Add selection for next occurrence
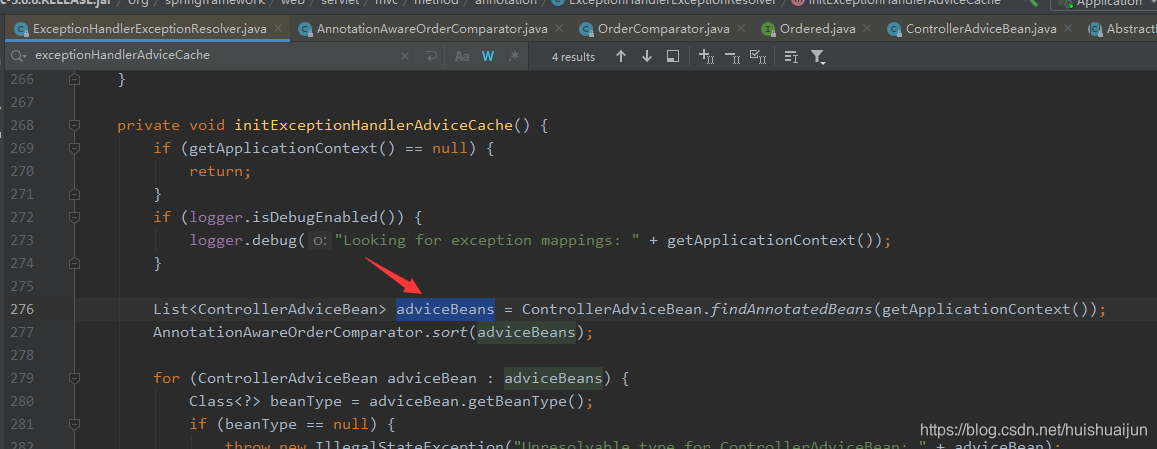Viewport: 1157px width, 449px height. coord(706,57)
